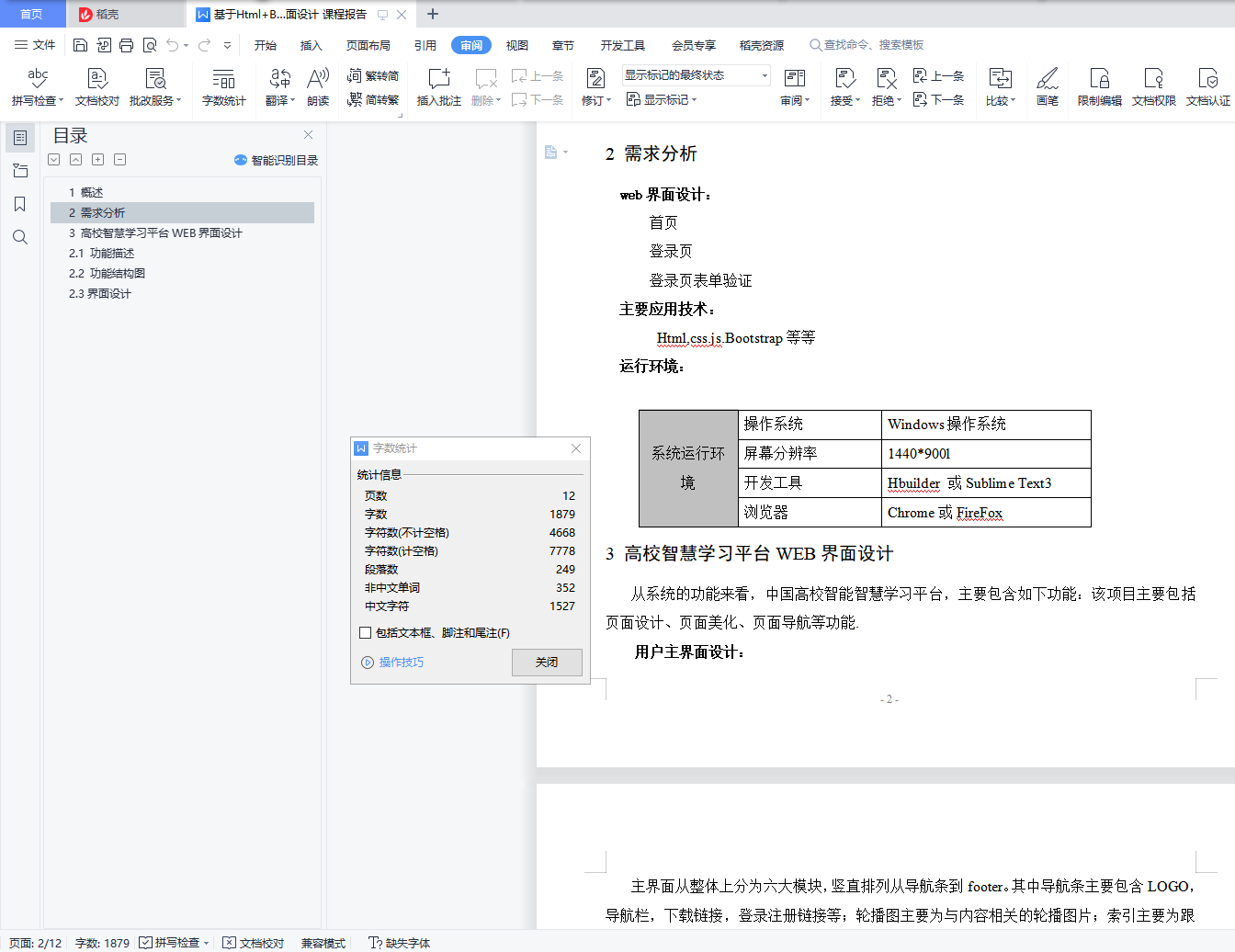Switch to the 插入 ribbon tab
Viewport: 1235px width, 952px height.
(312, 45)
